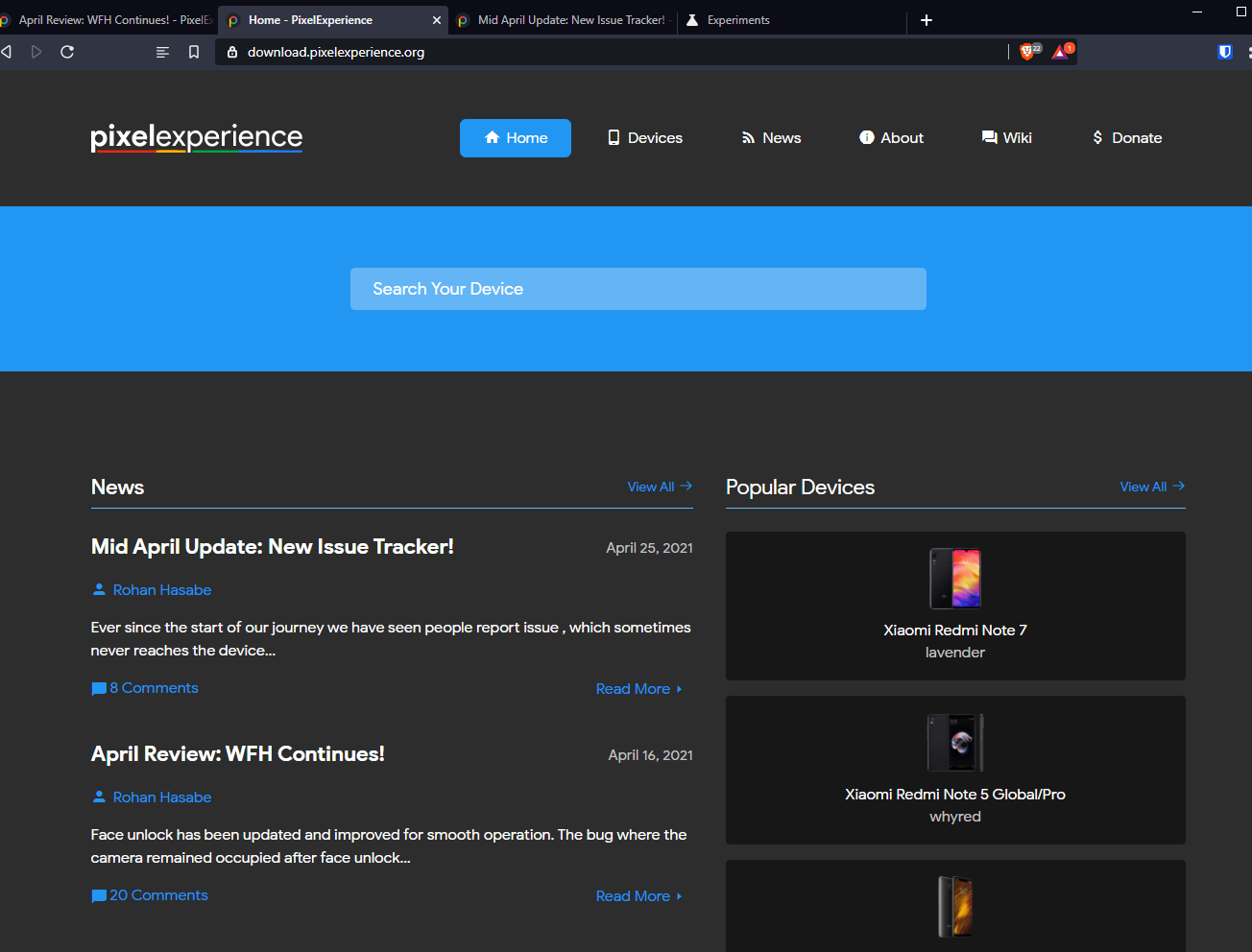The height and width of the screenshot is (952, 1252).
Task: Click Read More on April Review post
Action: click(633, 895)
